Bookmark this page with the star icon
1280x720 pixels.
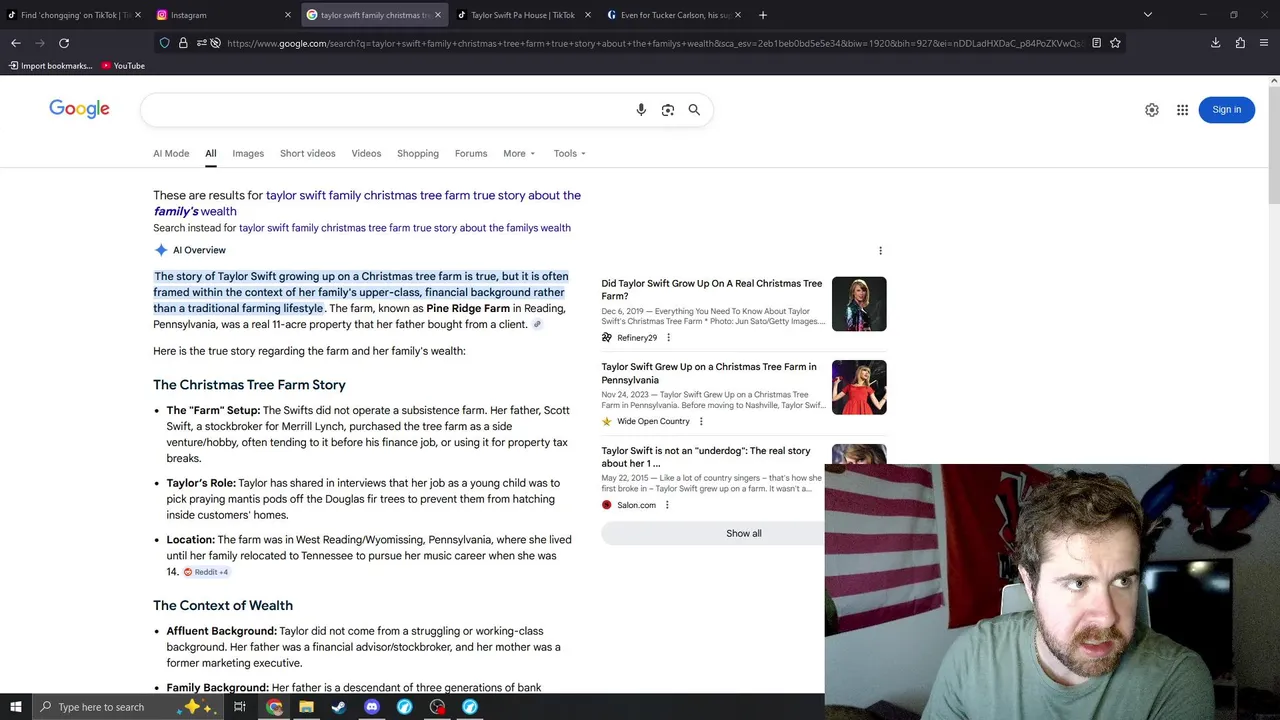[x=1115, y=43]
